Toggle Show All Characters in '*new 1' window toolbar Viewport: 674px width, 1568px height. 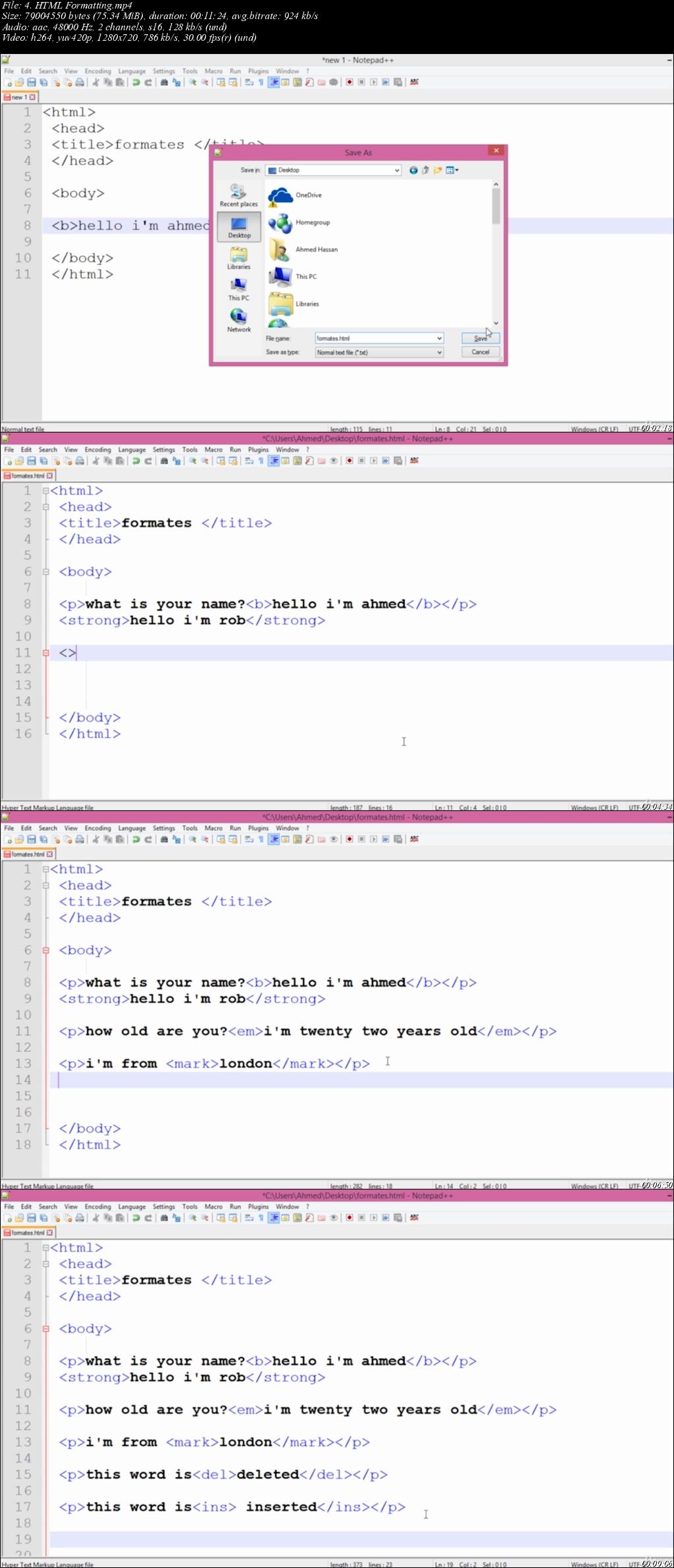pyautogui.click(x=261, y=82)
